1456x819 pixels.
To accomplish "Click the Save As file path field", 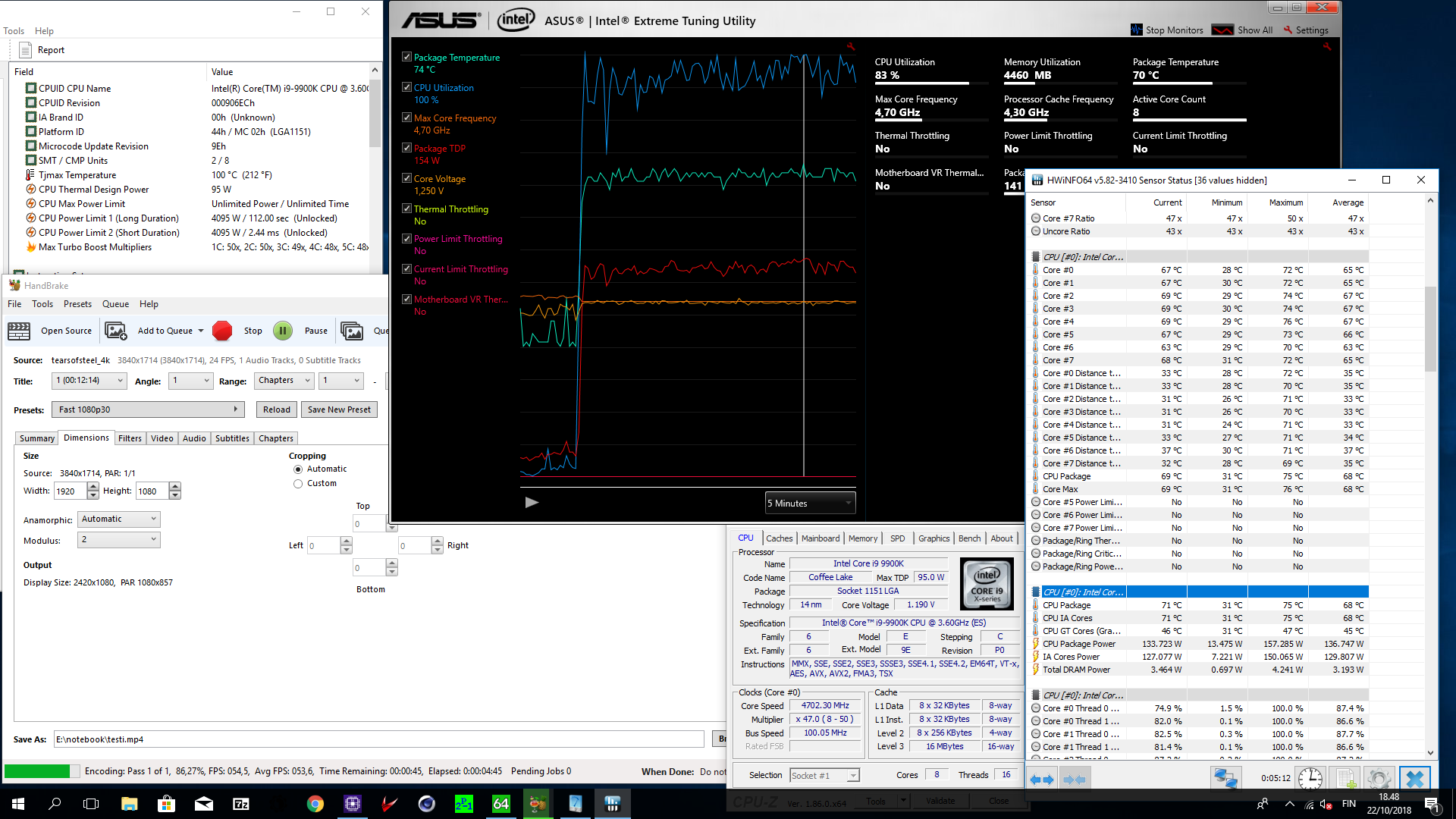I will (379, 739).
